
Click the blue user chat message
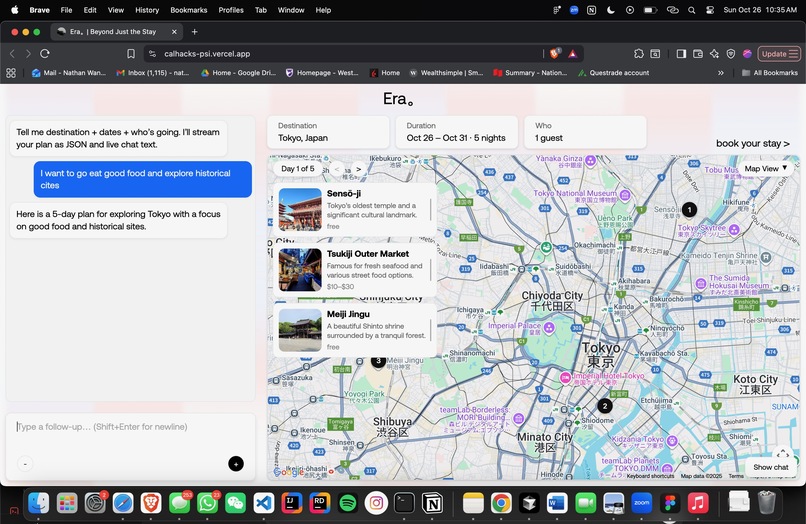click(x=143, y=179)
